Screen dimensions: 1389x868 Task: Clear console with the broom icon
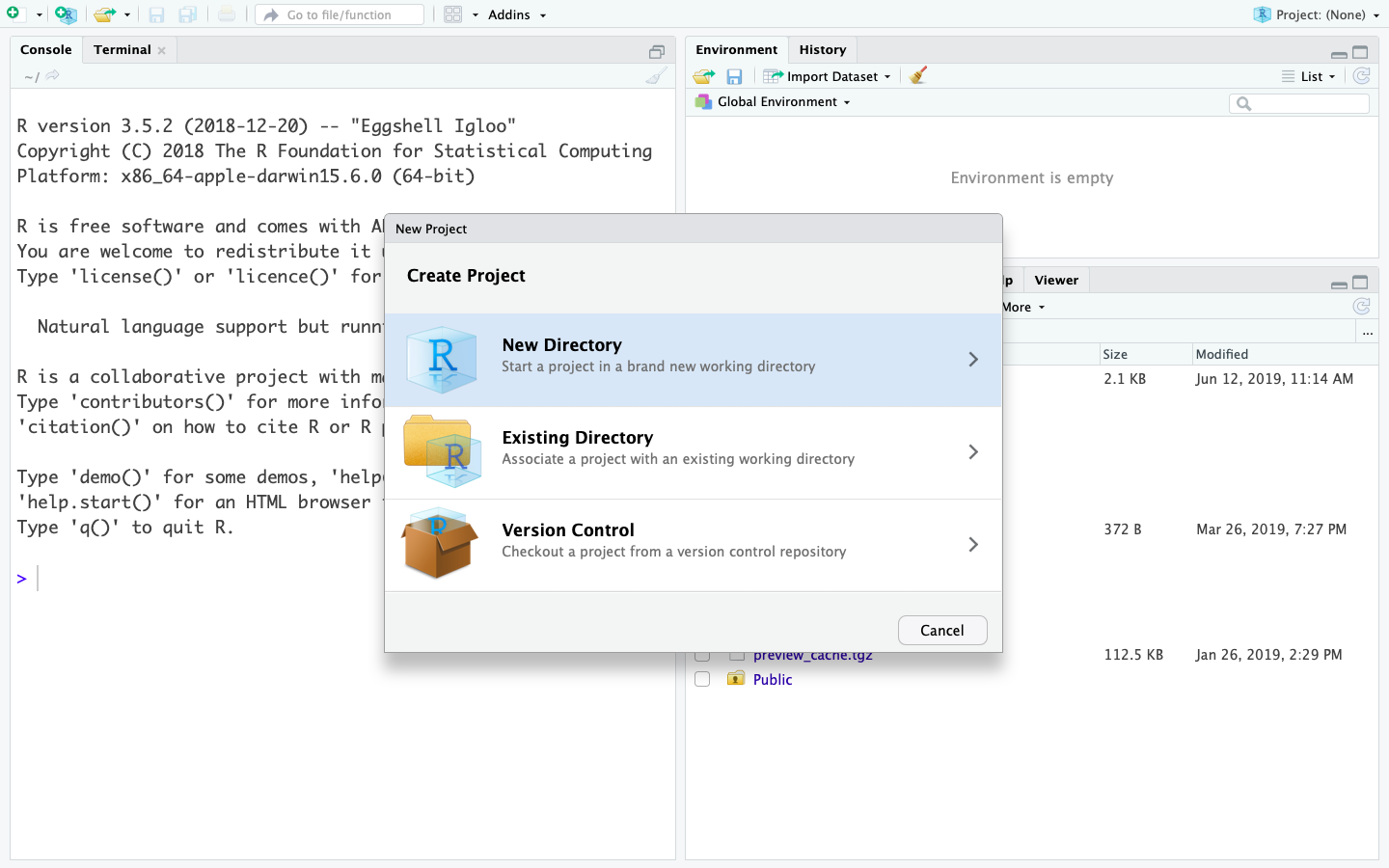pos(656,75)
